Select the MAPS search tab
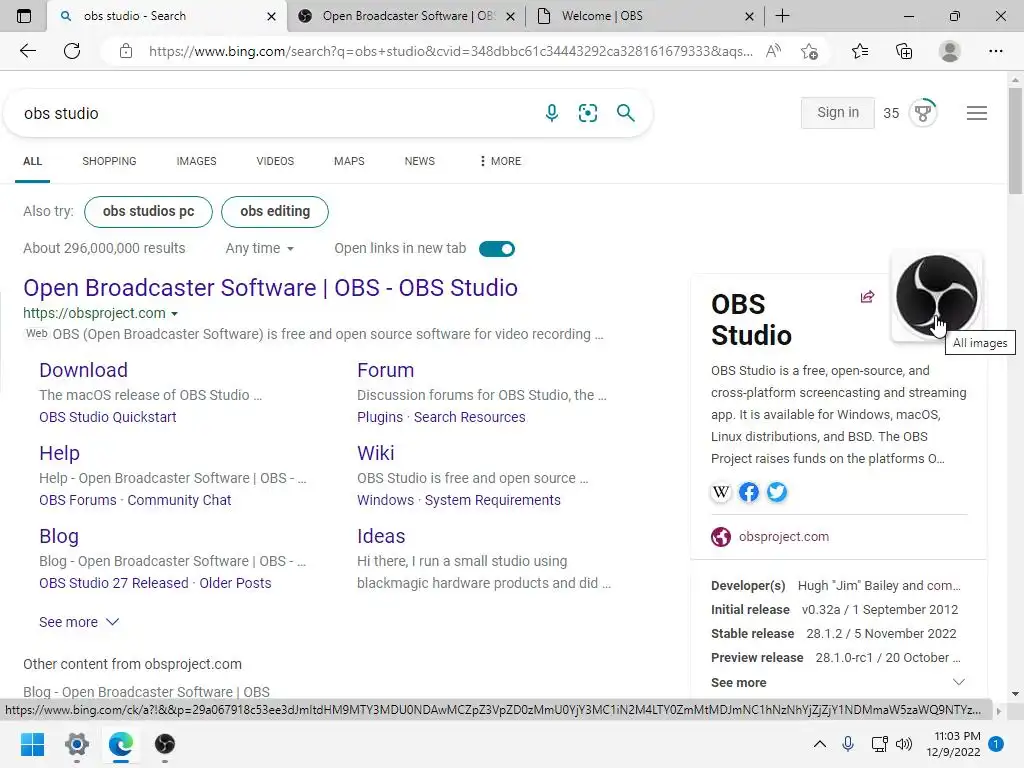Screen dimensions: 1024x768 coord(349,161)
